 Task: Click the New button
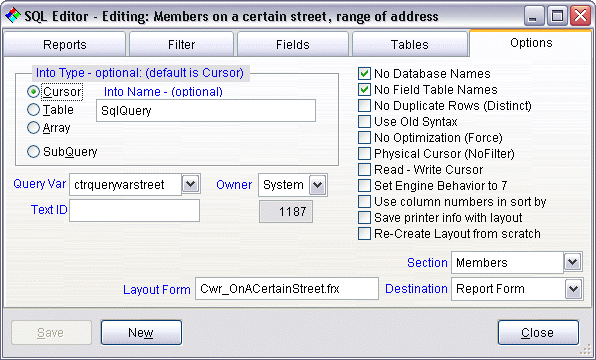pyautogui.click(x=141, y=333)
